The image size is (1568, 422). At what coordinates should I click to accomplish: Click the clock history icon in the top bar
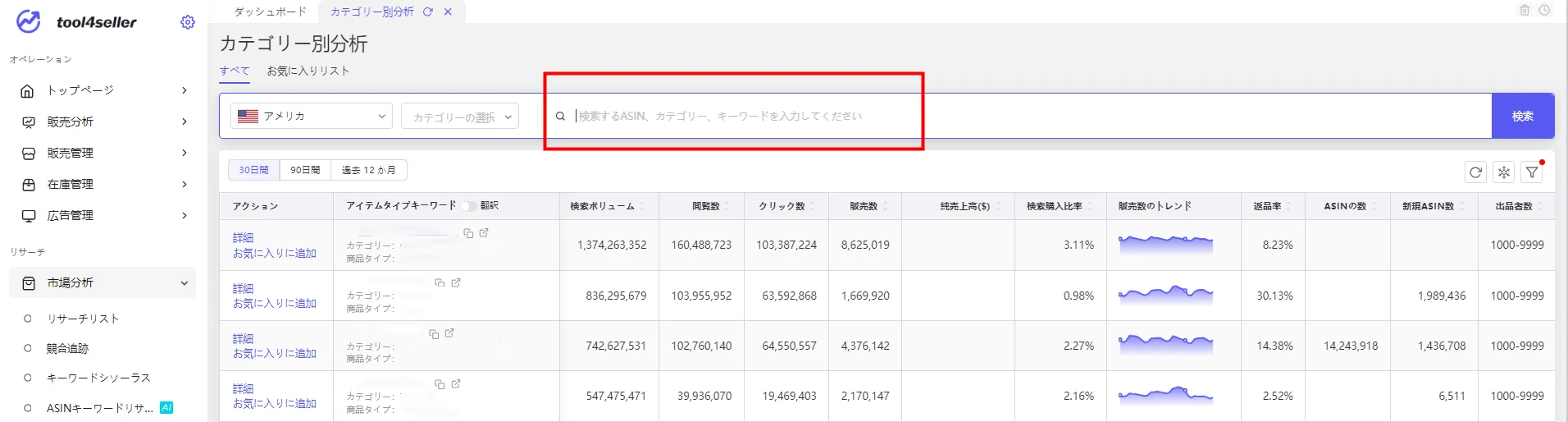coord(1544,10)
